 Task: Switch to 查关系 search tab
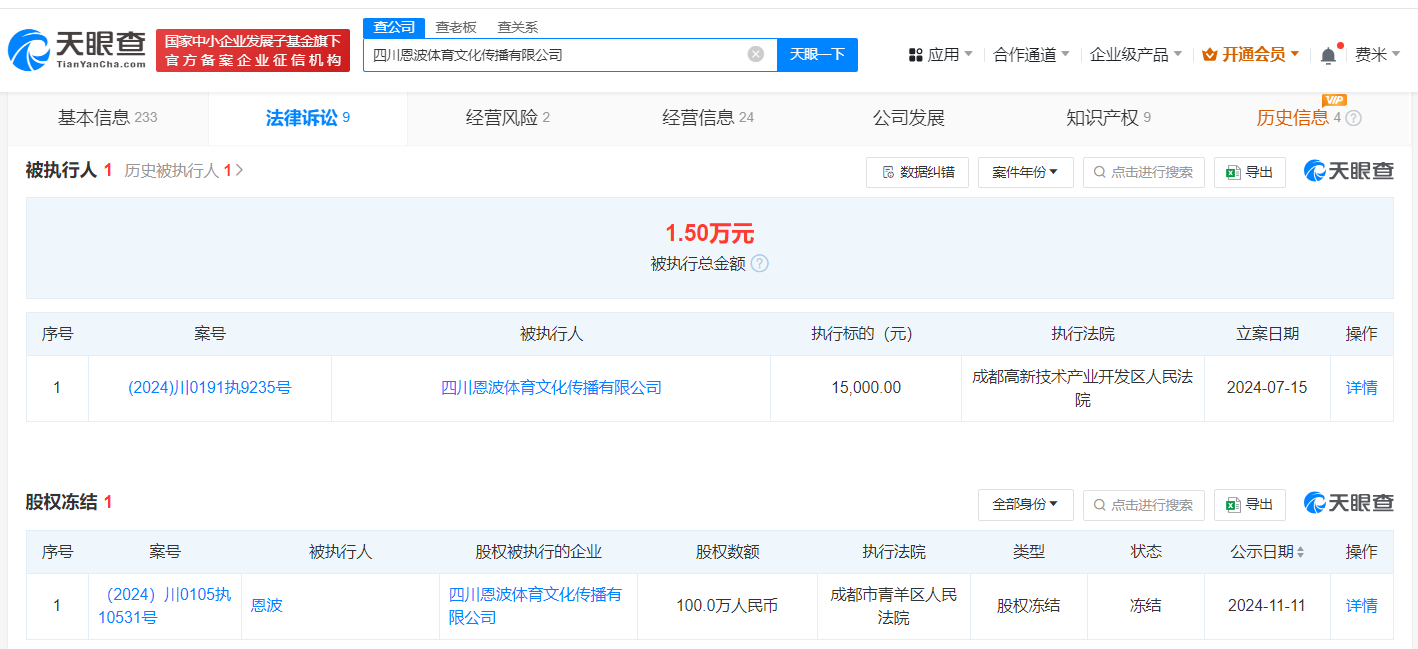click(x=518, y=27)
